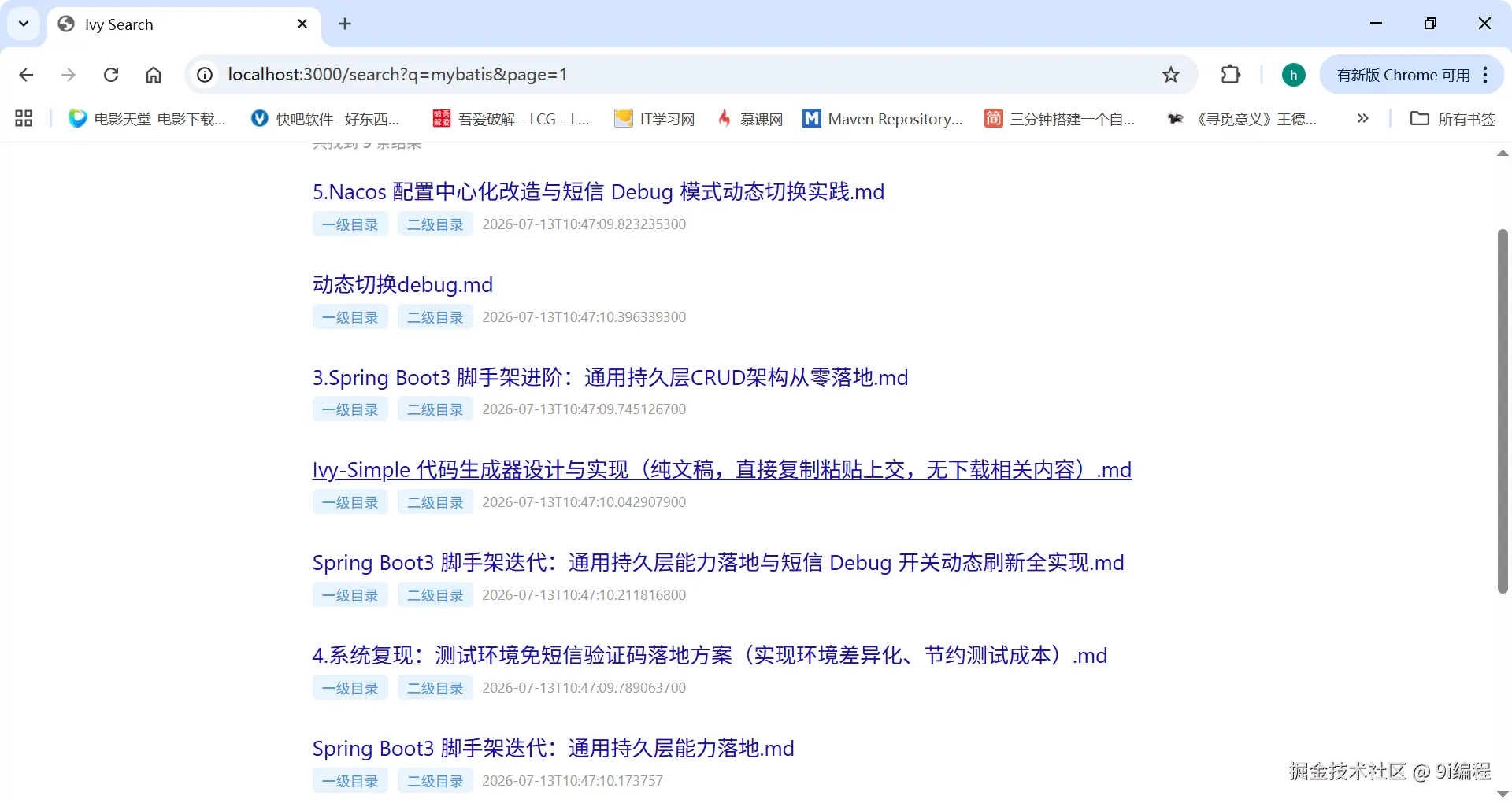The height and width of the screenshot is (803, 1512).
Task: Click 一级目录 tag under 动态切换debug.md
Action: (350, 317)
